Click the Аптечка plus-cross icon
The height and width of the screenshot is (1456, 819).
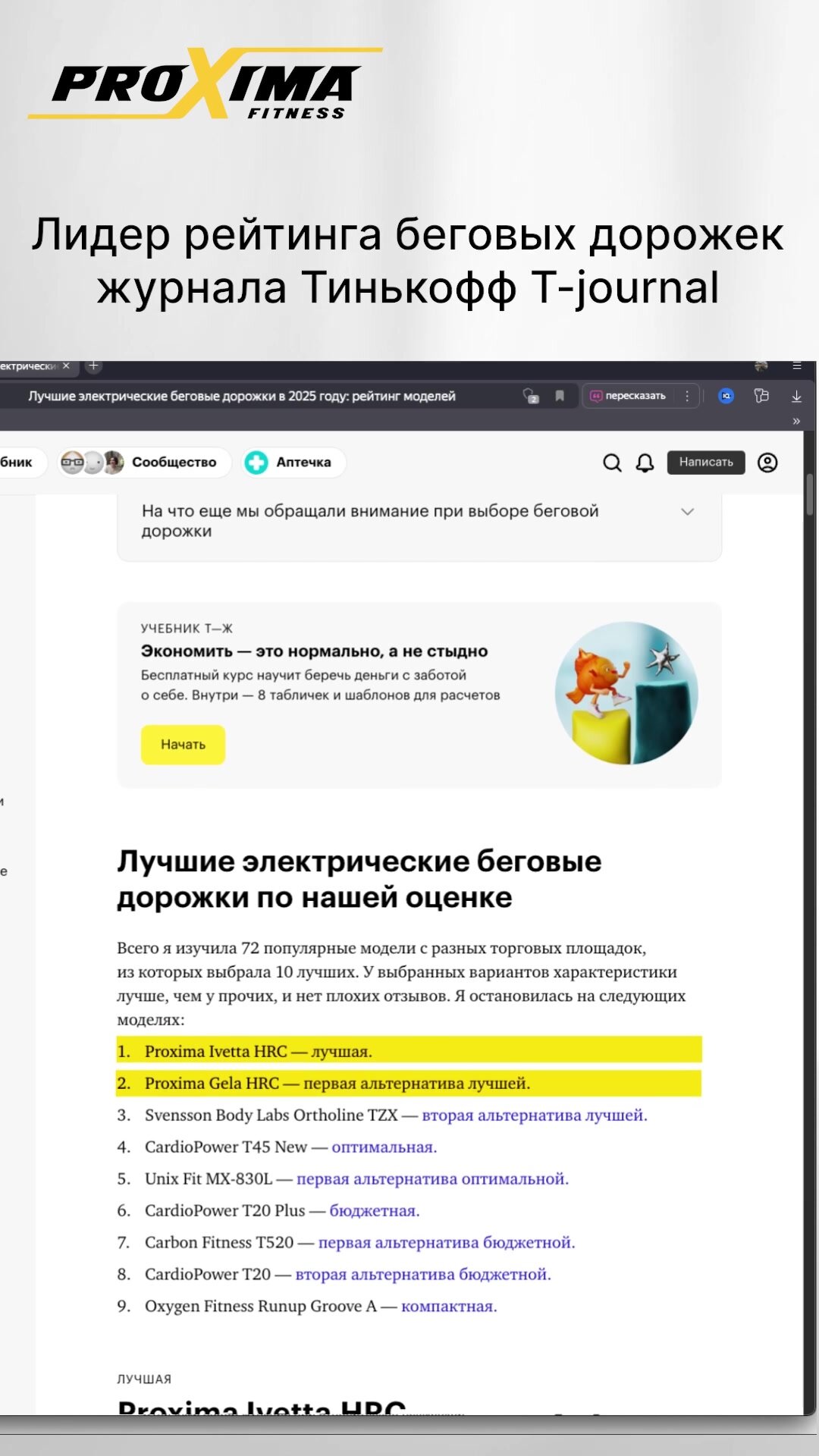tap(256, 462)
